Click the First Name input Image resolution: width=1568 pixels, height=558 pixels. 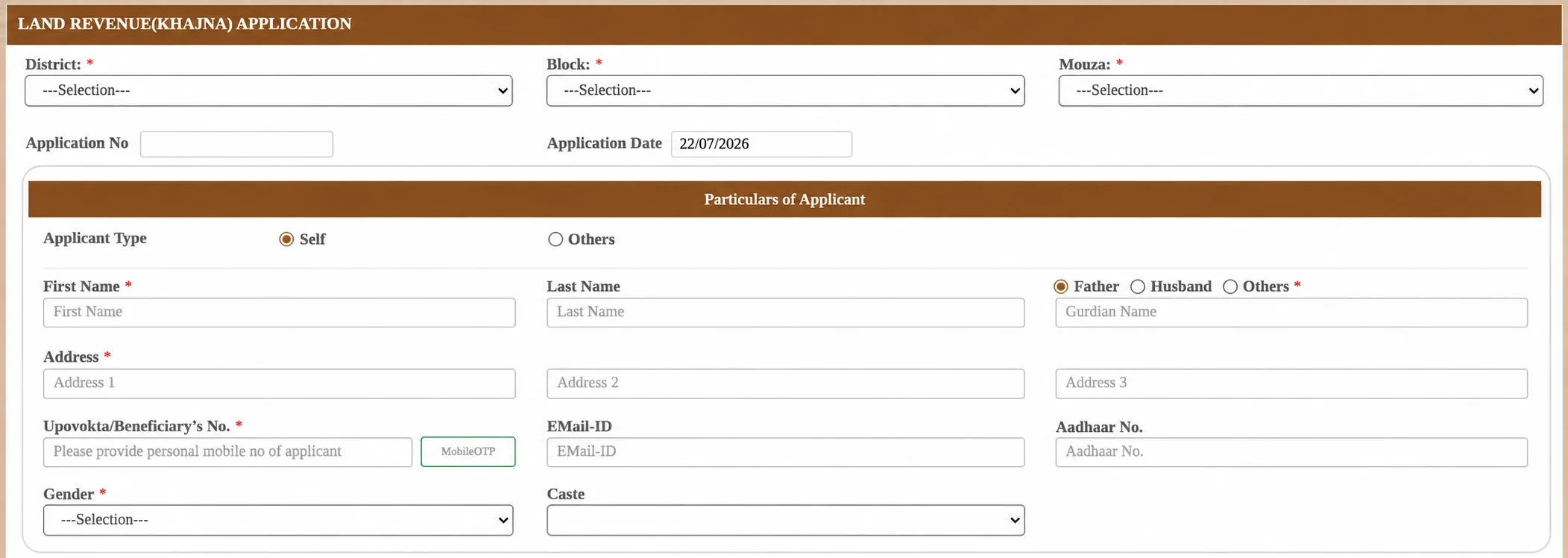279,313
